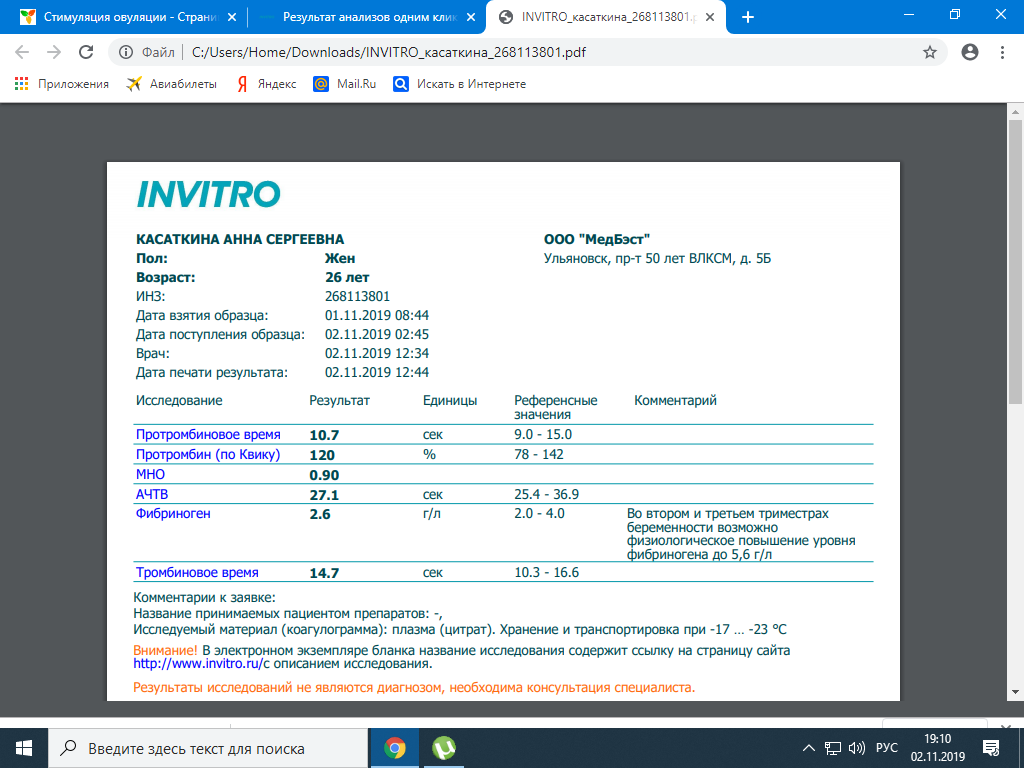This screenshot has width=1024, height=768.
Task: Click the page scrollbar's down arrow
Action: (x=1015, y=692)
